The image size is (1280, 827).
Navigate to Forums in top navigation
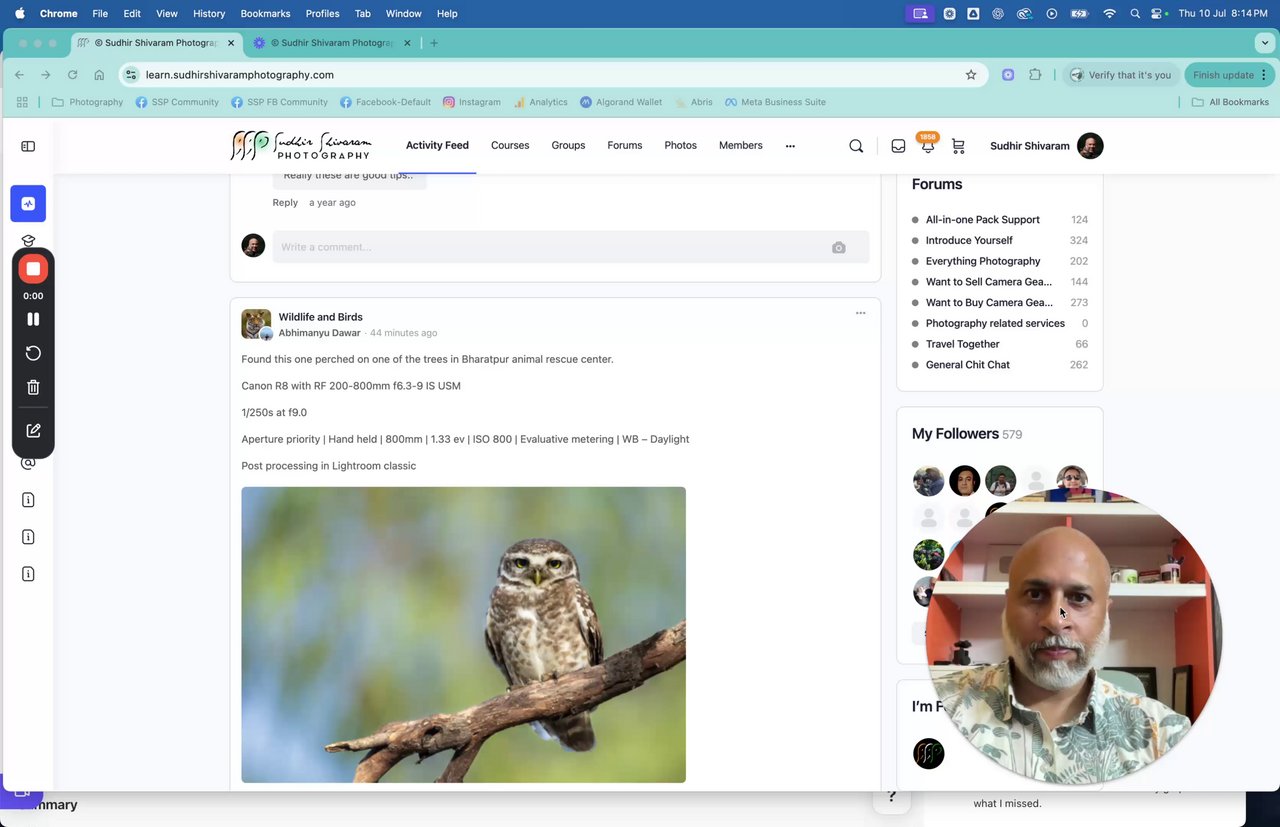[x=625, y=146]
